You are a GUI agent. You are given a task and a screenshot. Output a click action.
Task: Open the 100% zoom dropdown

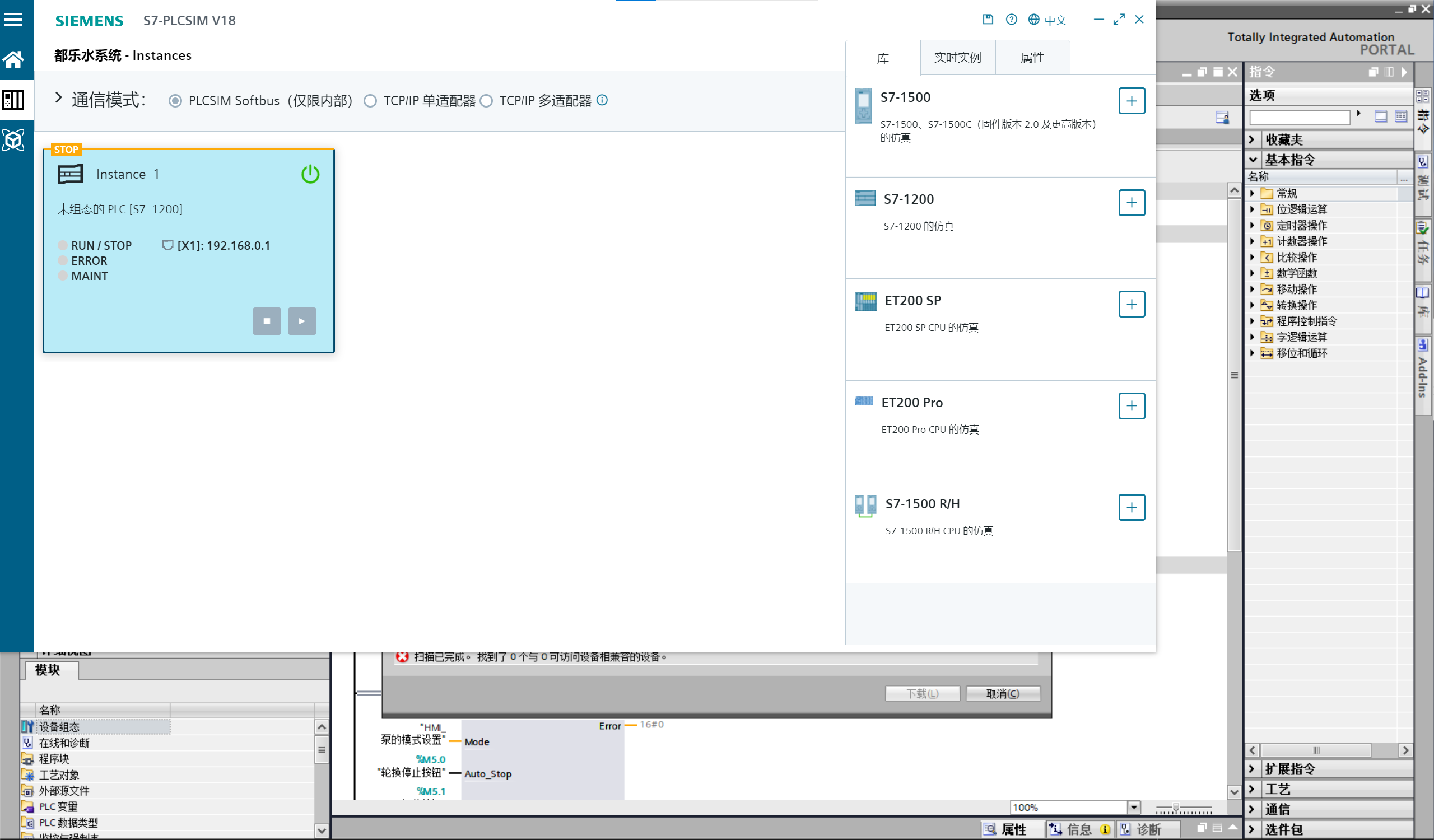click(x=1134, y=807)
